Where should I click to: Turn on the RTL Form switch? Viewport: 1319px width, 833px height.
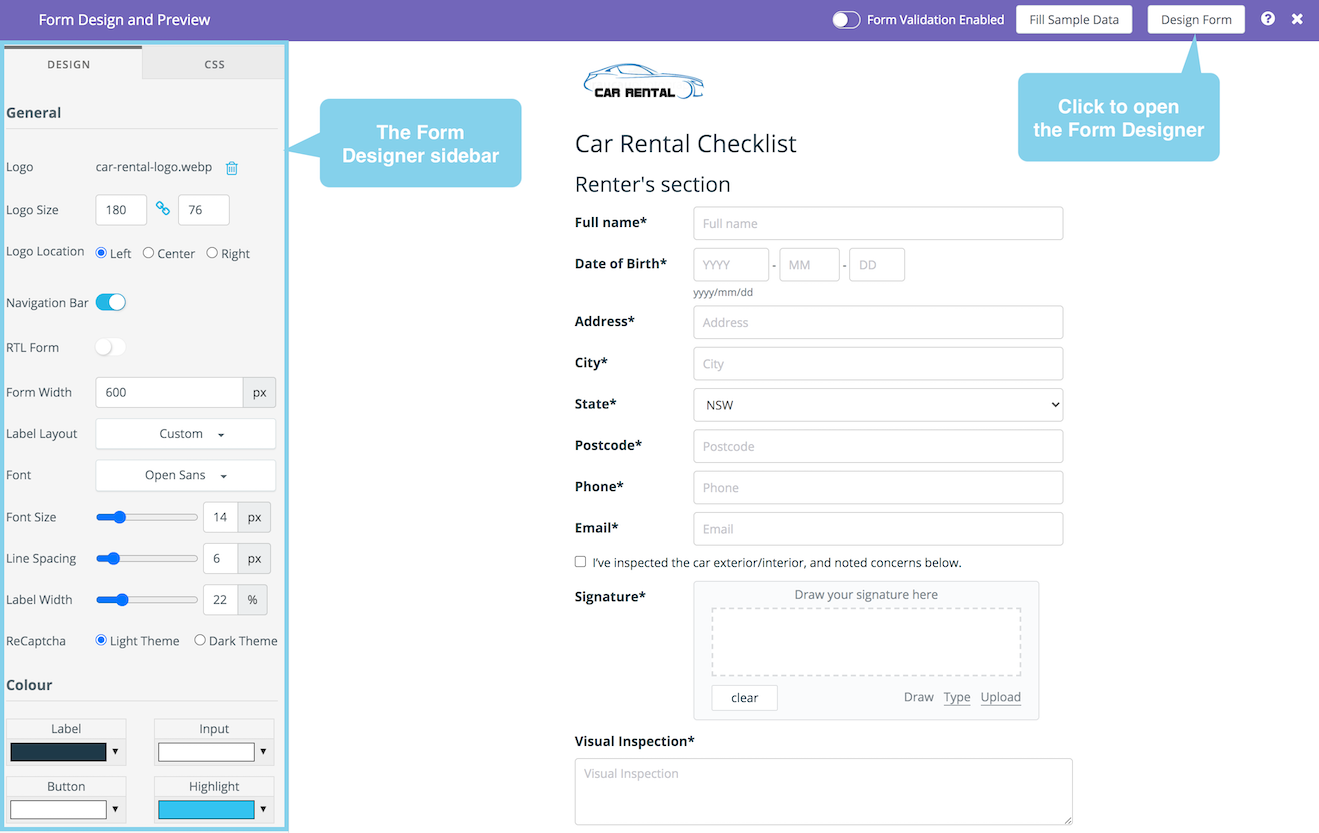110,347
